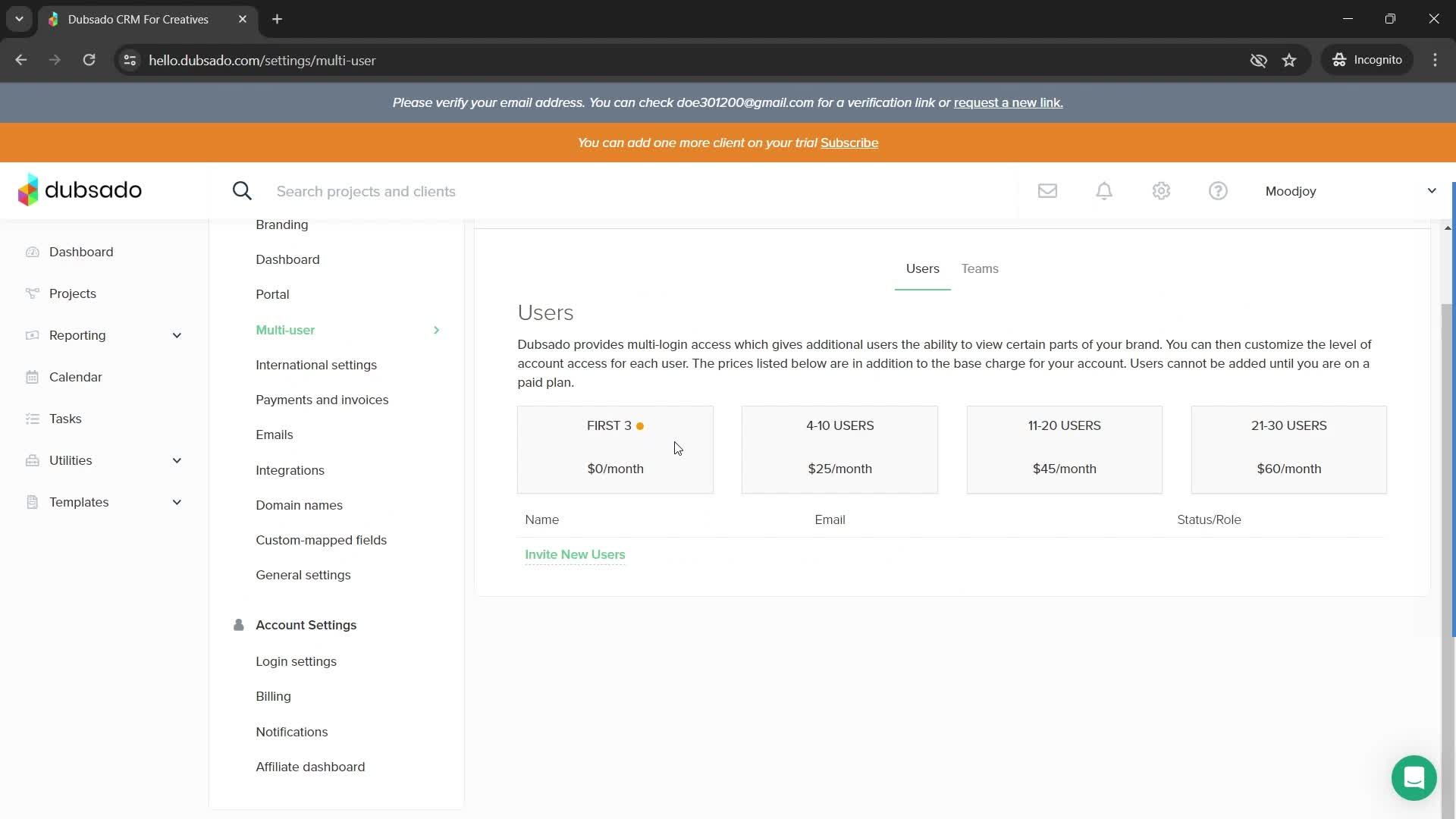
Task: Expand the Templates menu chevron
Action: [177, 502]
